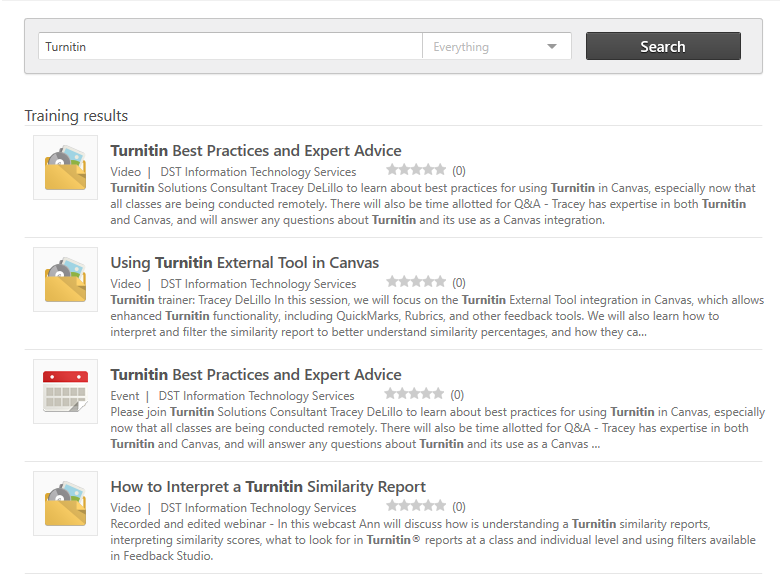Image resolution: width=780 pixels, height=576 pixels.
Task: Click the rating count (0) on first result
Action: (x=458, y=171)
